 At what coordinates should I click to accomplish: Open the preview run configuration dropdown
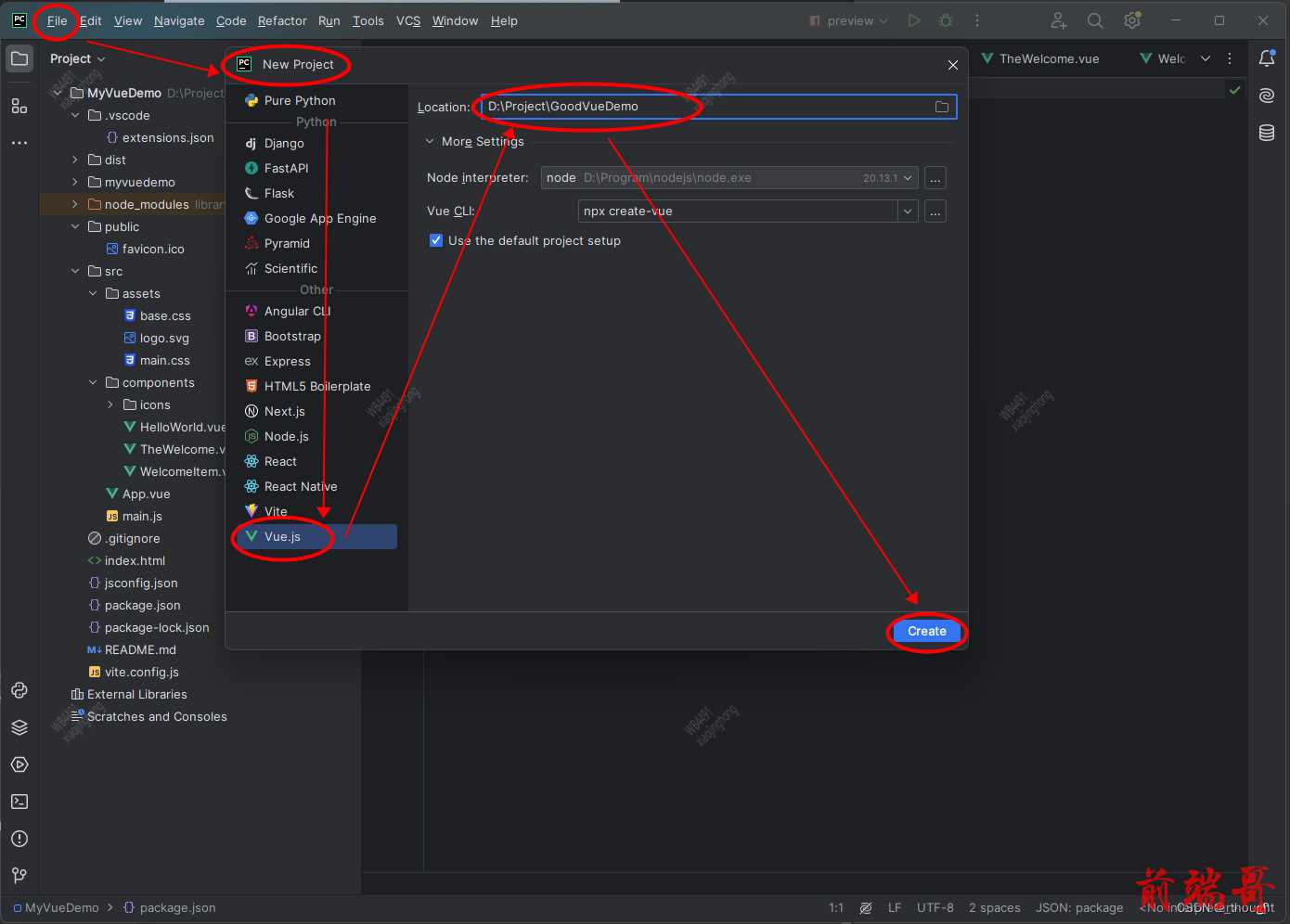tap(849, 20)
